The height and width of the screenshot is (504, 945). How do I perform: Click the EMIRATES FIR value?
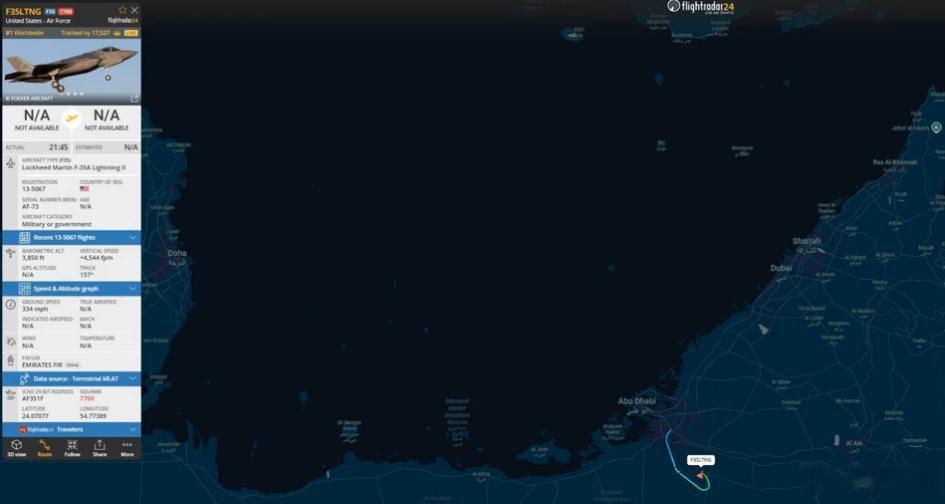(42, 365)
